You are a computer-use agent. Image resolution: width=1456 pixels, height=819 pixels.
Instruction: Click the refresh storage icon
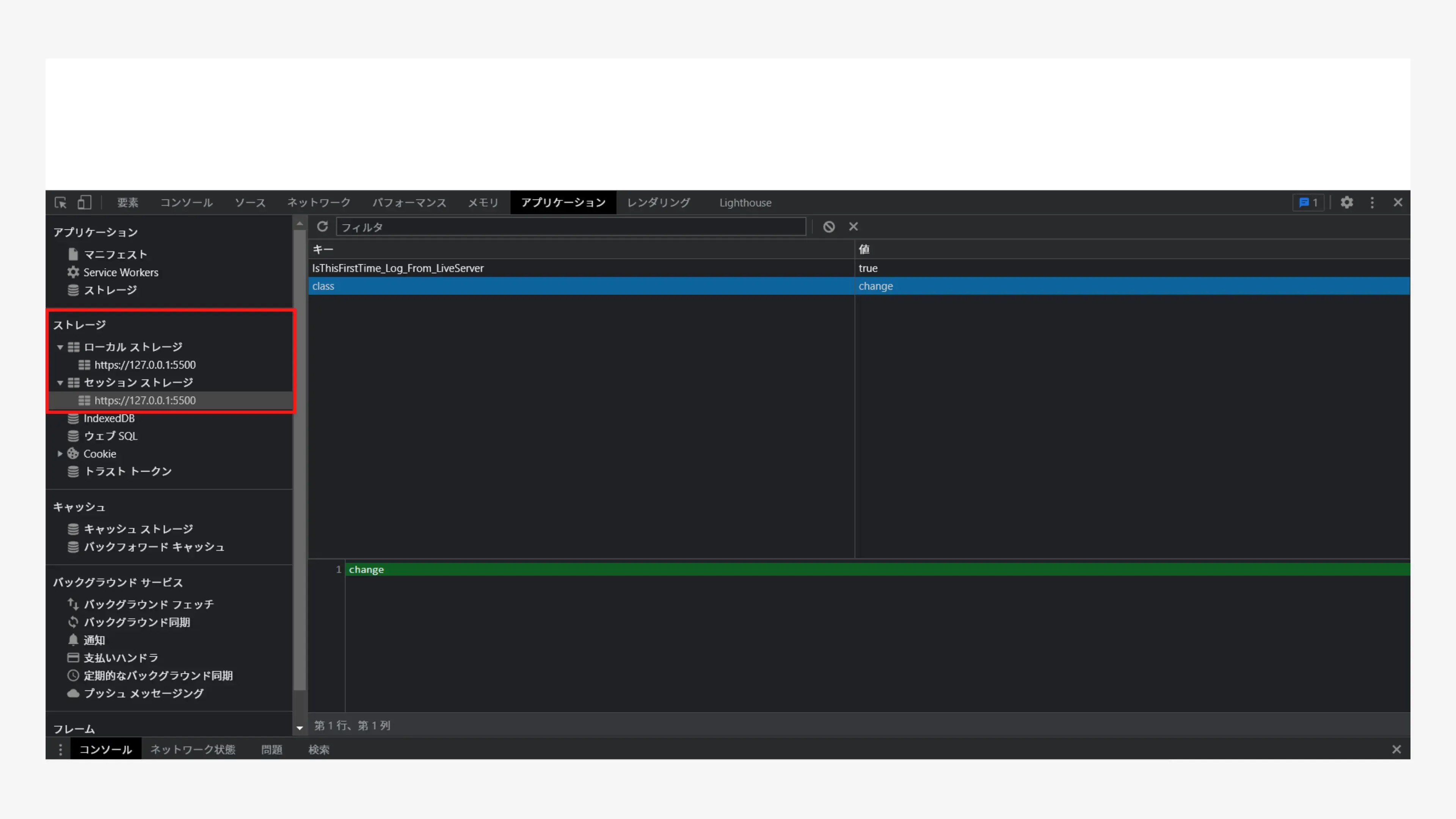coord(322,227)
